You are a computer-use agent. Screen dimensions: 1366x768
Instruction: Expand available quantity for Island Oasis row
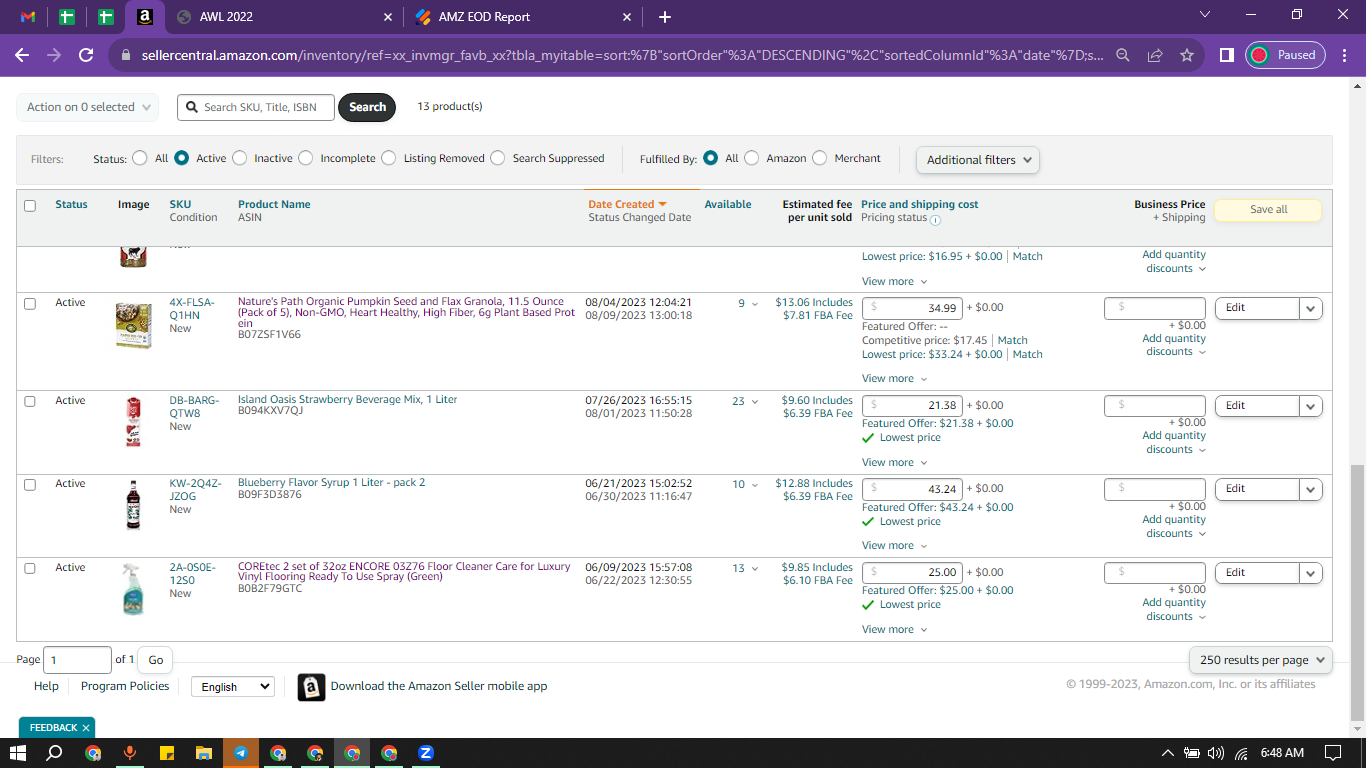[x=755, y=402]
